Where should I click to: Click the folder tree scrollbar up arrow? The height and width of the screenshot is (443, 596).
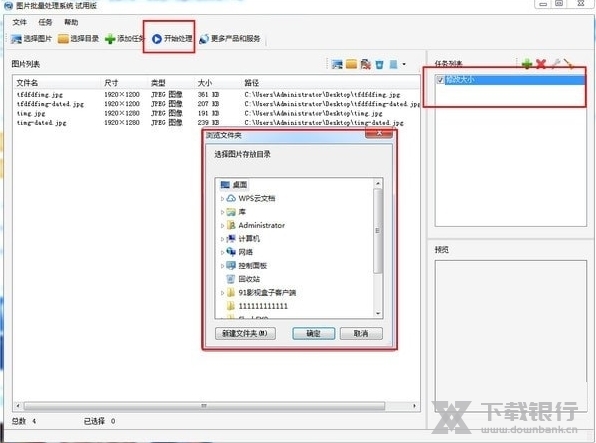[x=378, y=183]
